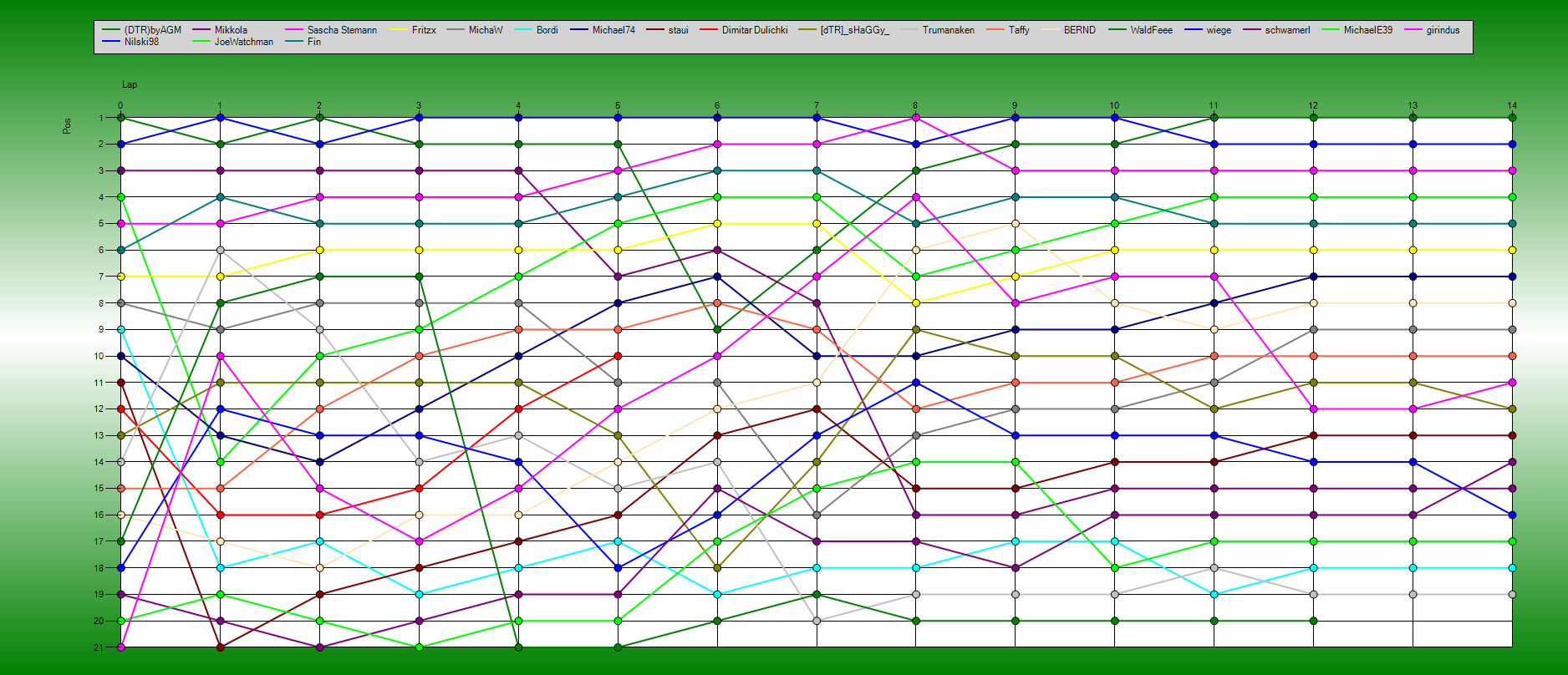Click the lap 0 position 21 marker
This screenshot has height=675, width=1568.
121,647
